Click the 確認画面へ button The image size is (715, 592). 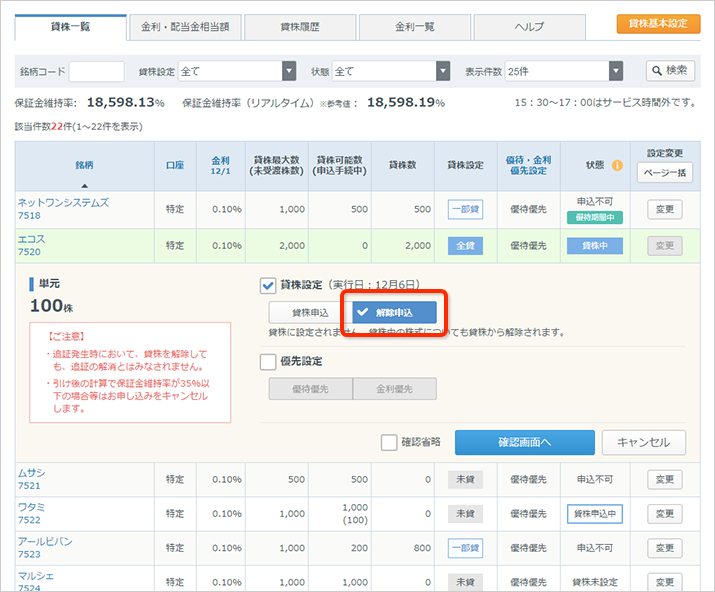point(524,443)
